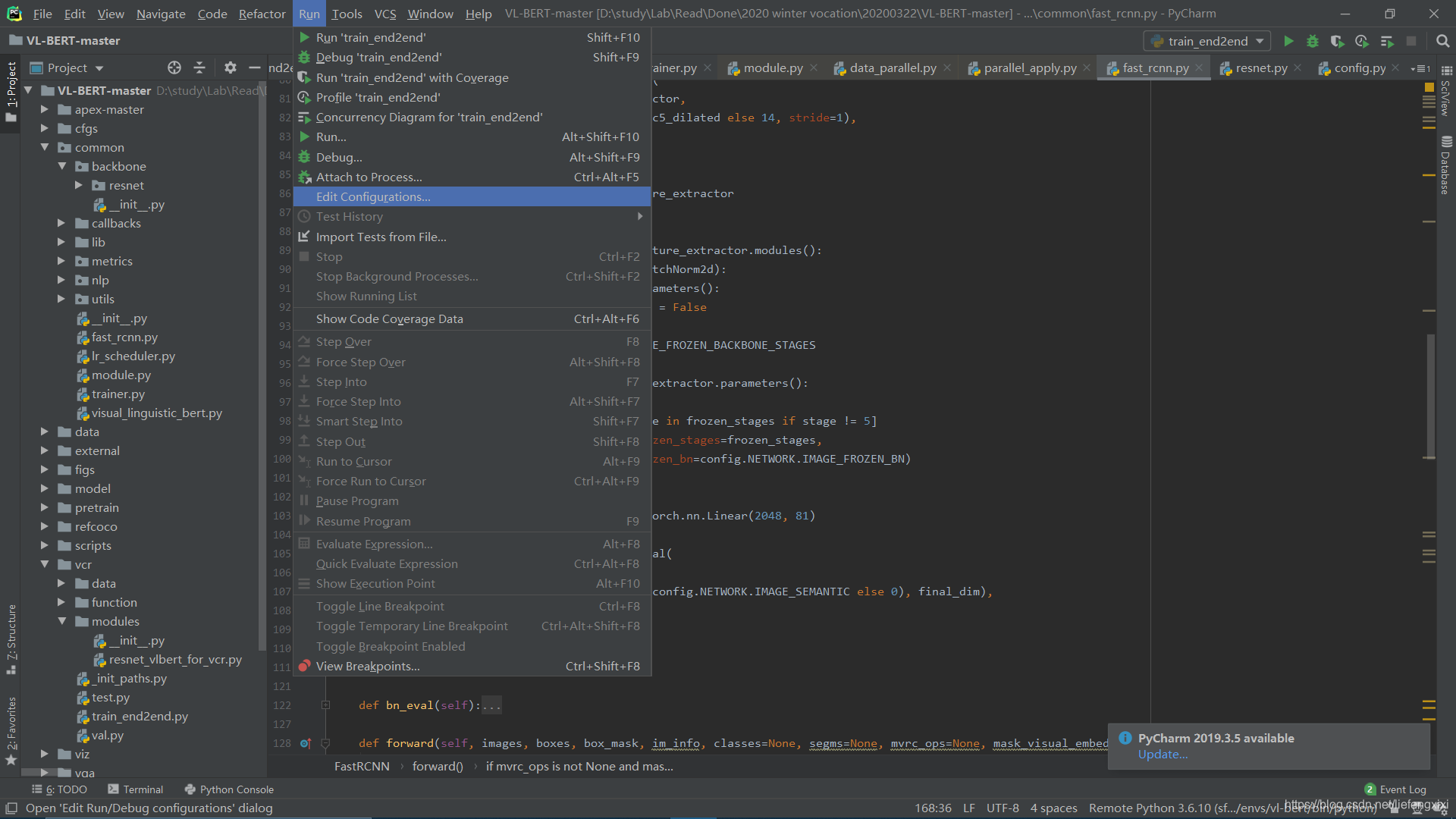Viewport: 1456px width, 819px height.
Task: Hide Project panel with minus icon
Action: coord(255,67)
